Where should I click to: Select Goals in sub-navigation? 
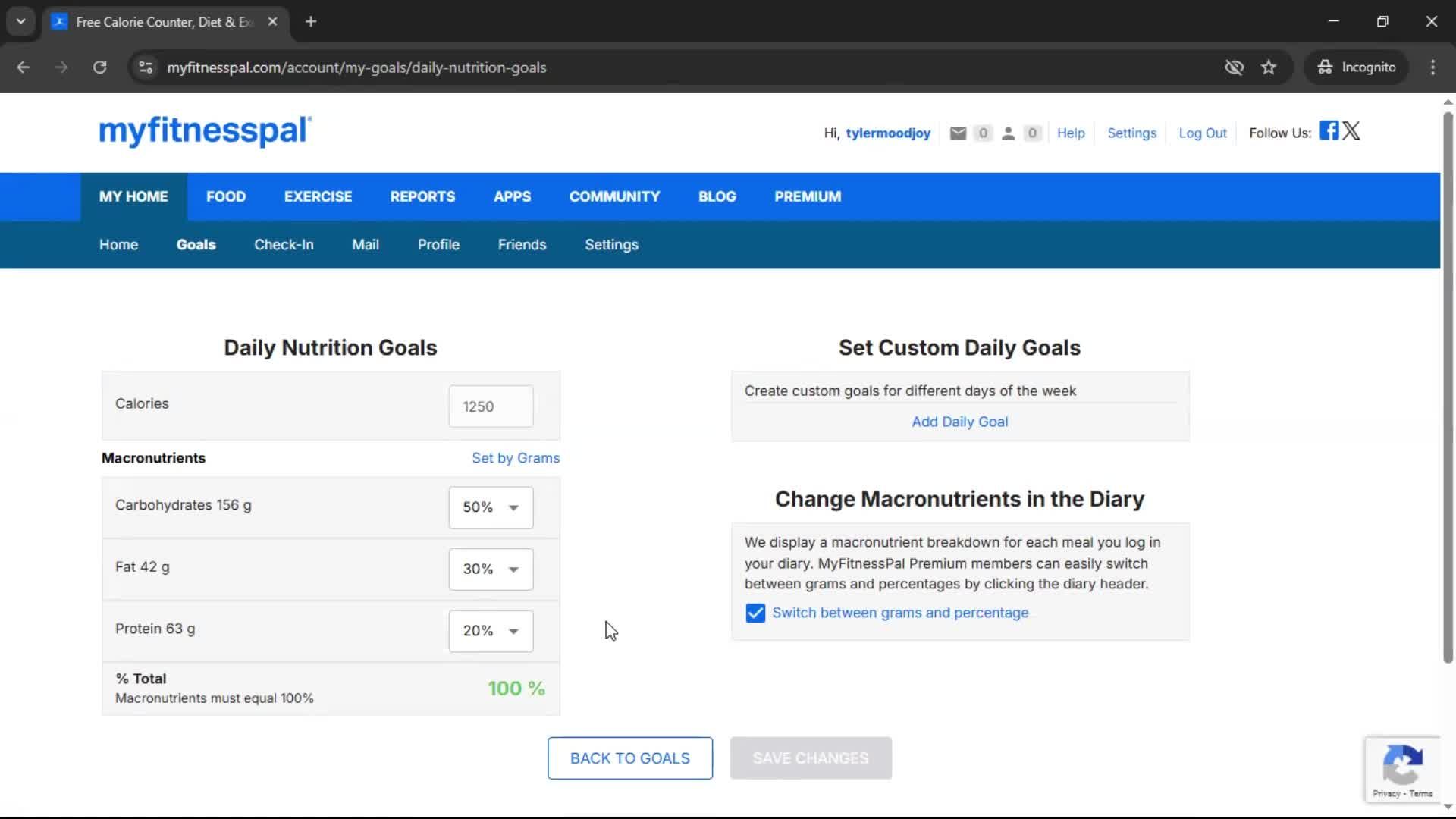196,245
